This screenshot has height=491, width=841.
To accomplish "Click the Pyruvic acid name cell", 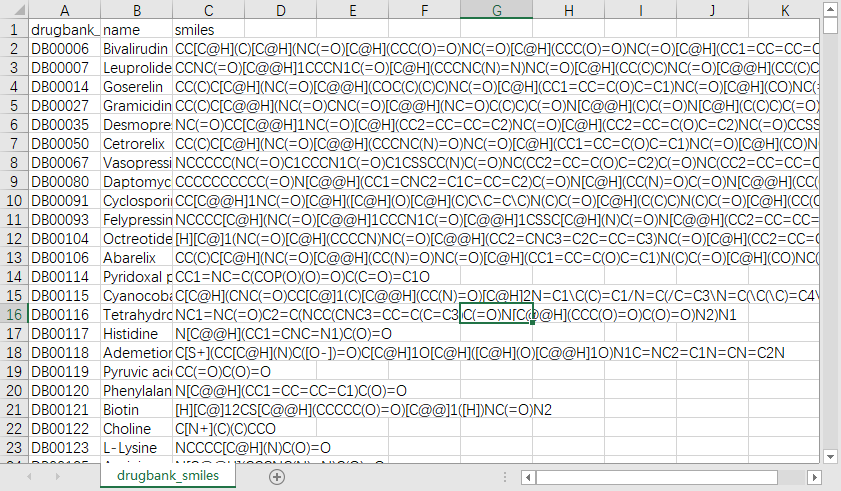I will tap(137, 372).
